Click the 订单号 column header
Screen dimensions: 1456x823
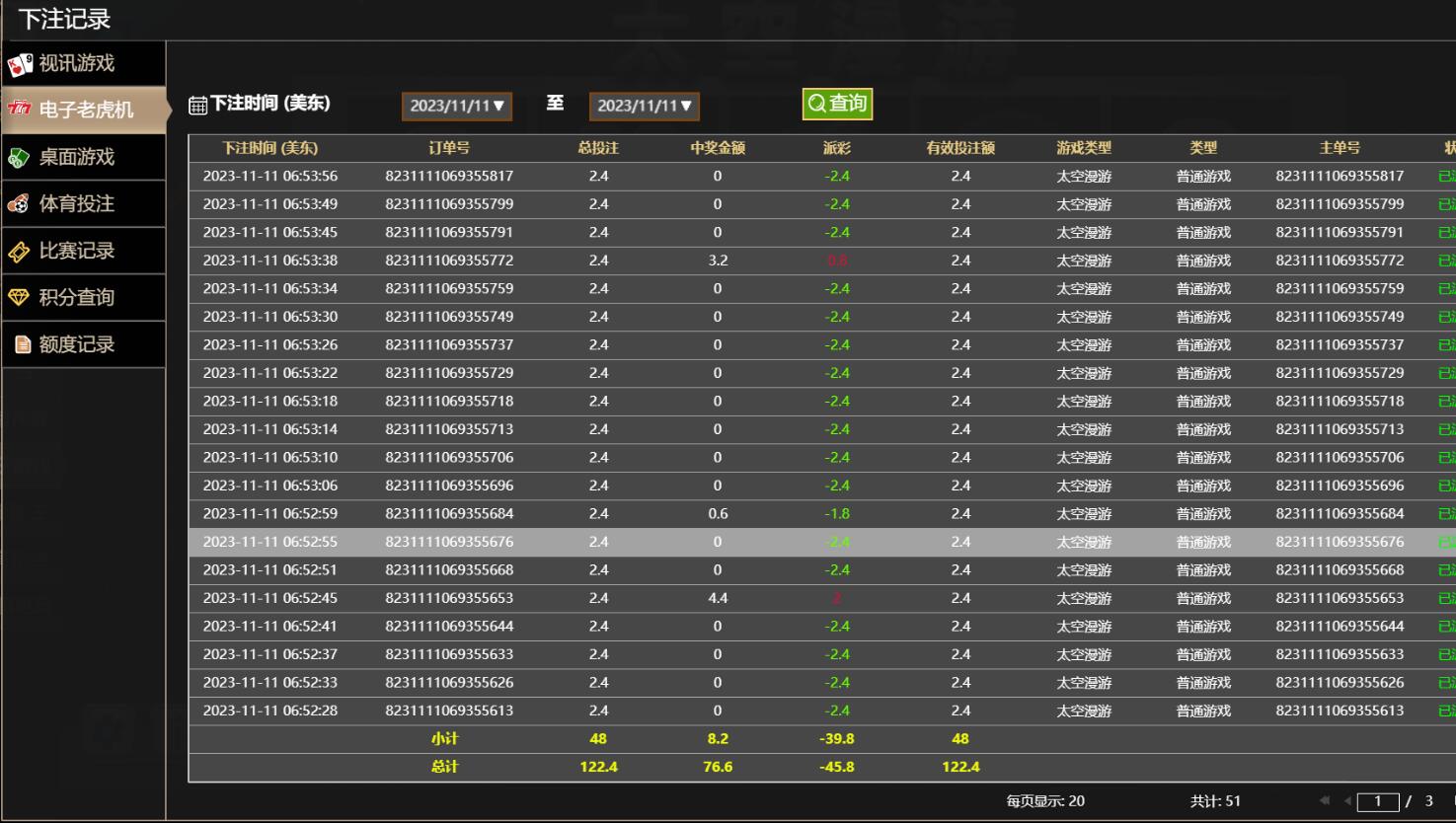[x=449, y=148]
